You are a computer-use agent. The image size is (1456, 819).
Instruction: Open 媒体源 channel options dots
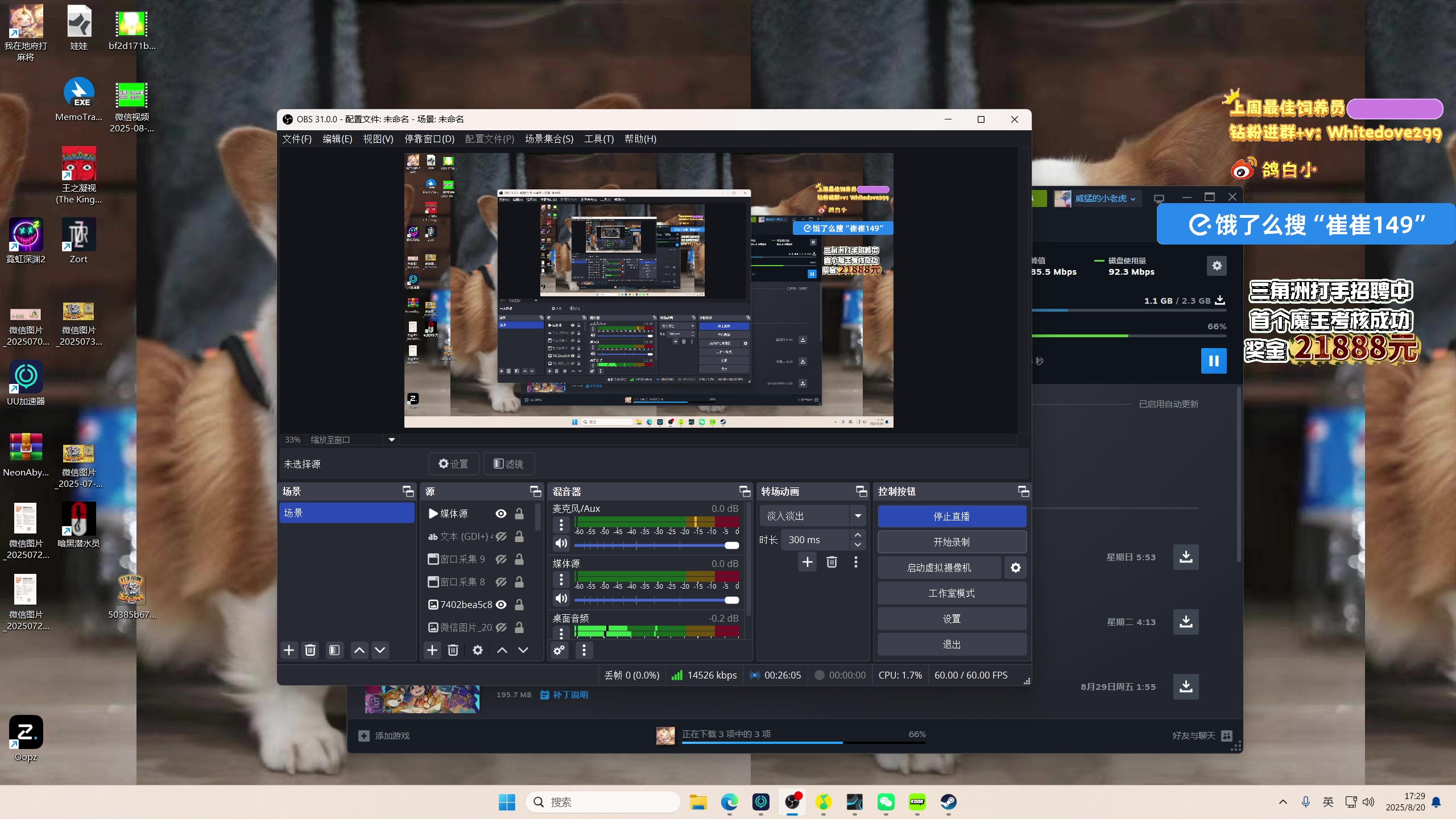pyautogui.click(x=561, y=579)
